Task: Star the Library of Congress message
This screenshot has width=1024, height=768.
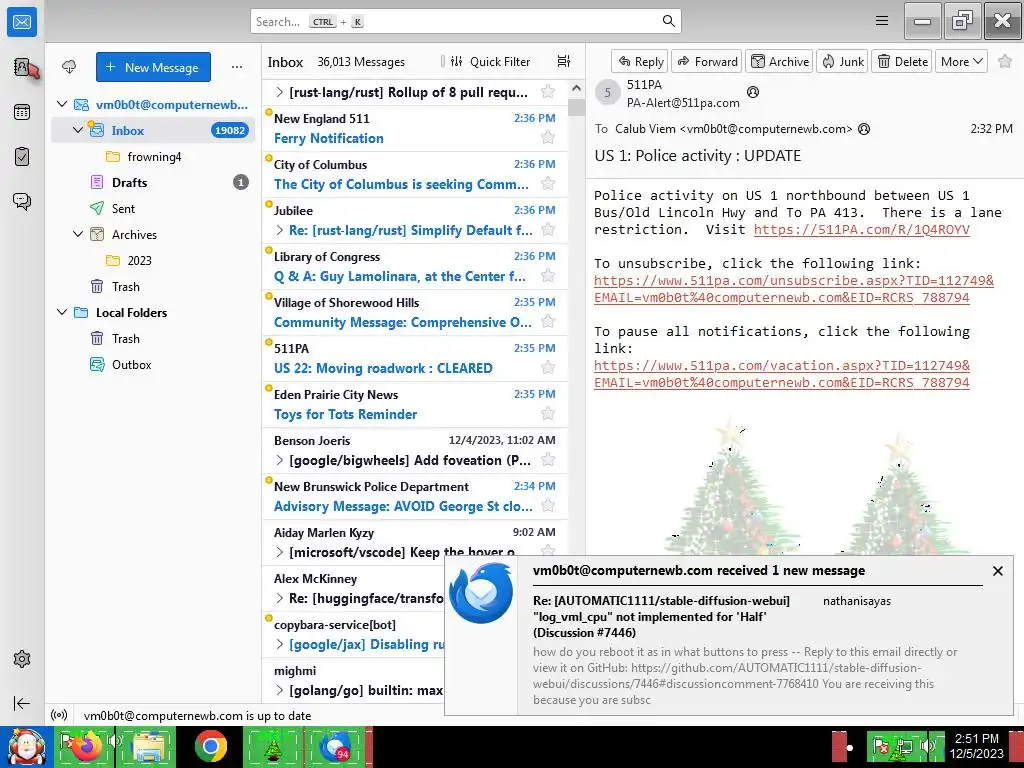Action: pos(548,276)
